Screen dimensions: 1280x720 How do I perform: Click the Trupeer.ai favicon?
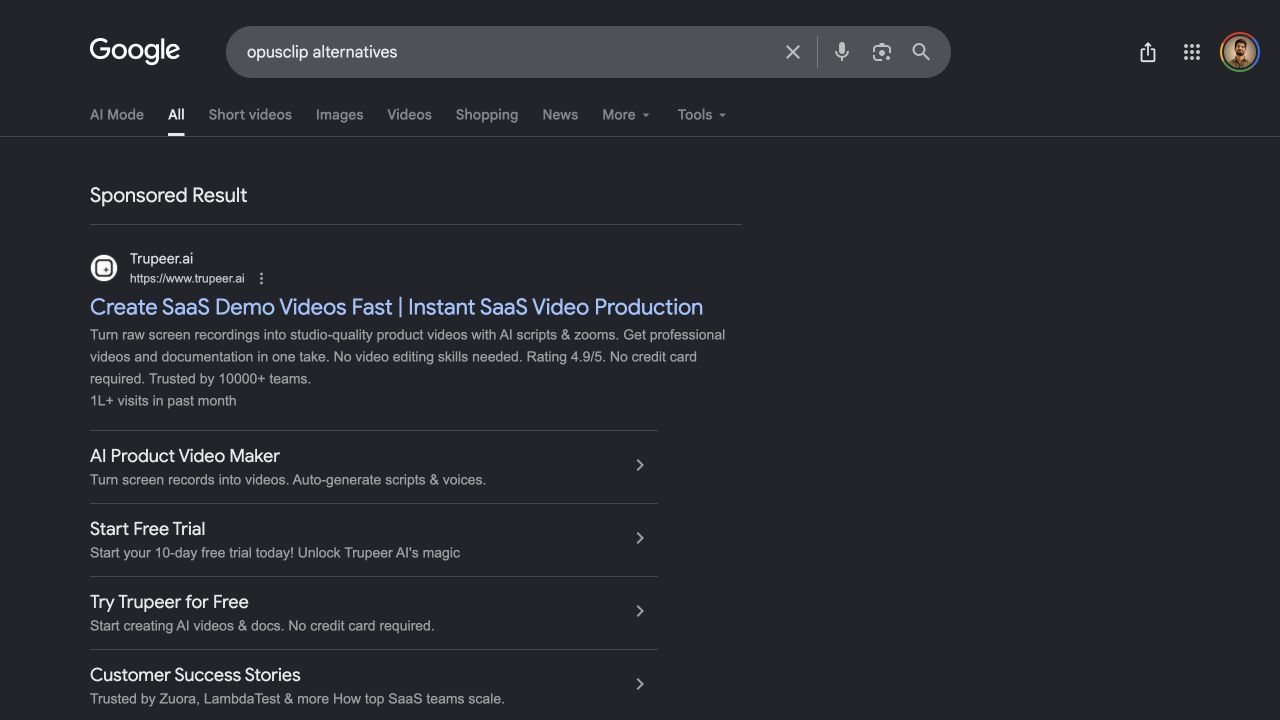(104, 268)
